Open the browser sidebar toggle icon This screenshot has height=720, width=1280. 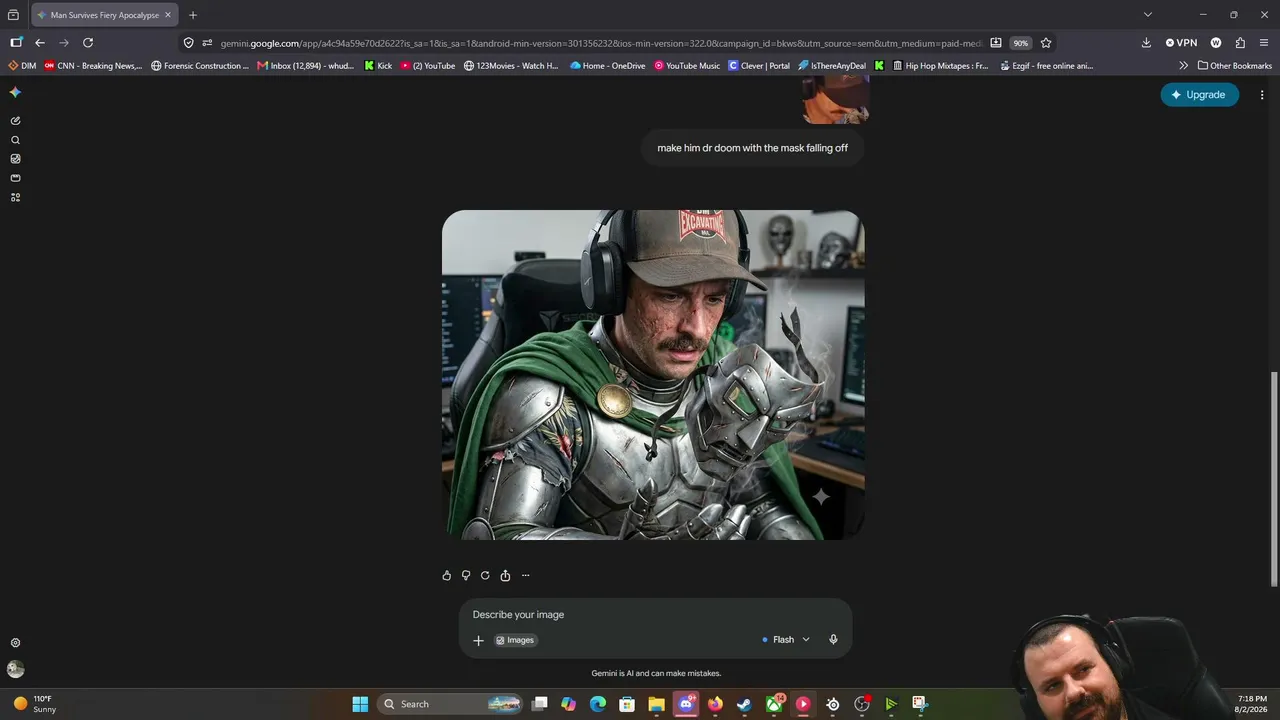16,43
